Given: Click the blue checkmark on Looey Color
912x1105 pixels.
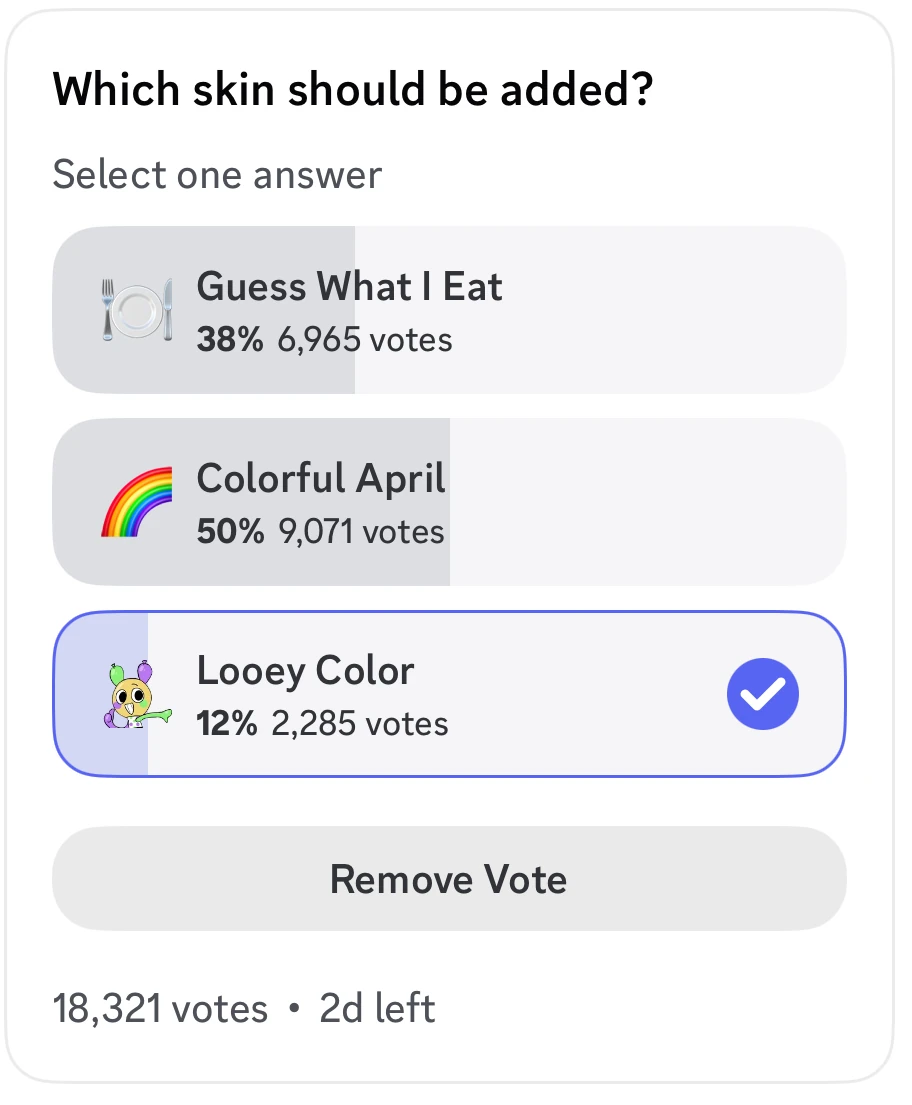Looking at the screenshot, I should [762, 694].
